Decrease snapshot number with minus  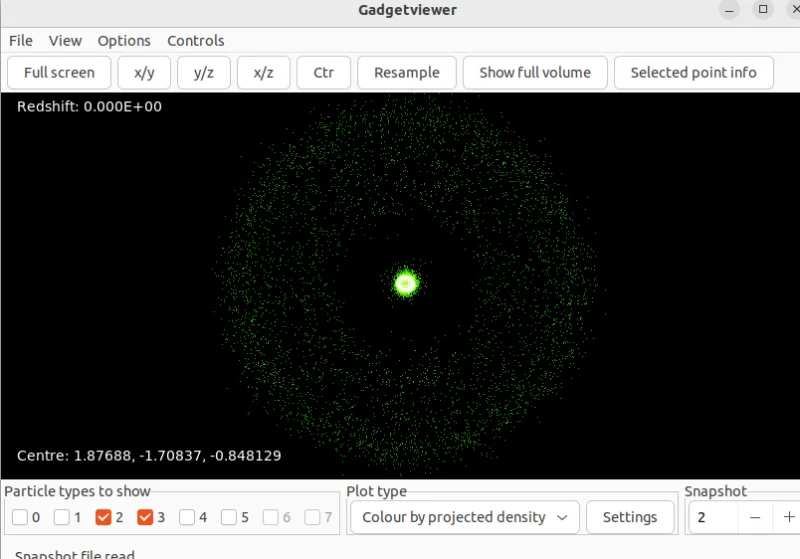(x=755, y=517)
